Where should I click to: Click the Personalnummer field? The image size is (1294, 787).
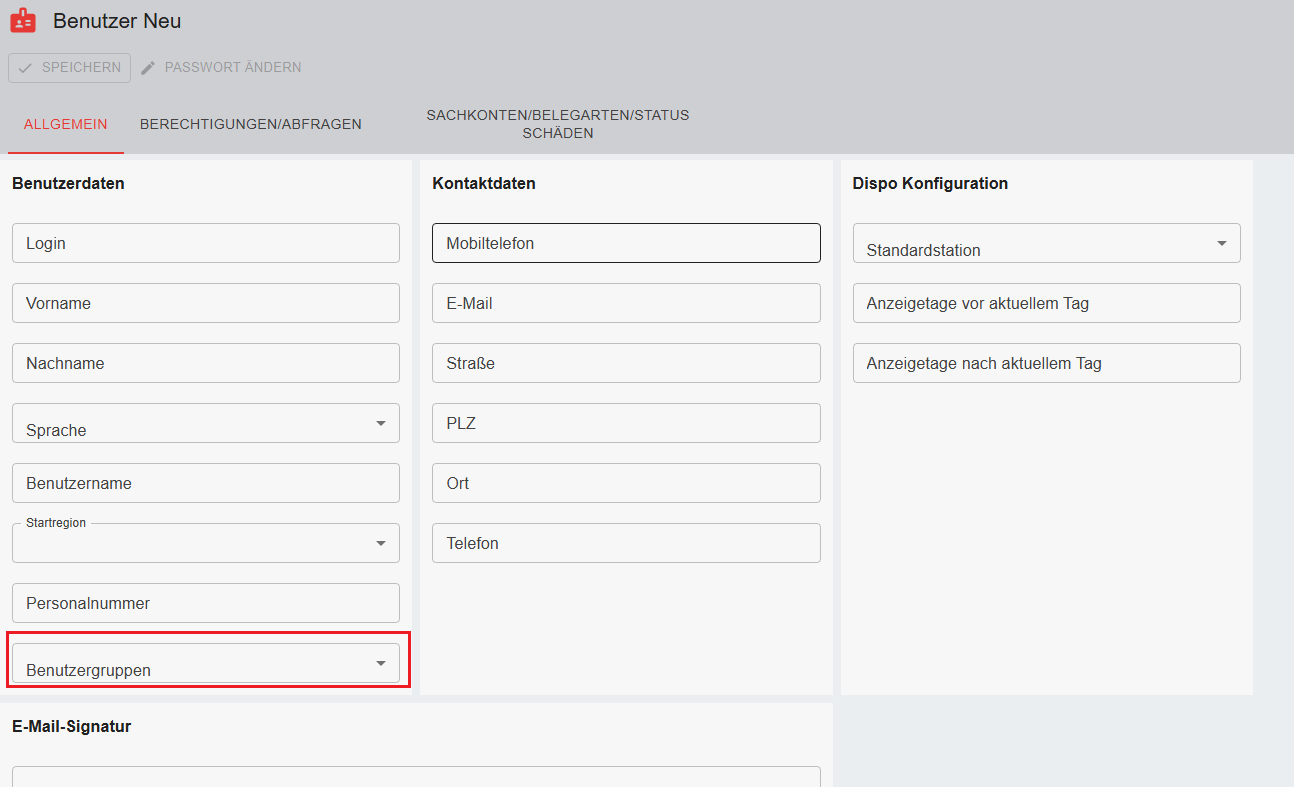[x=205, y=603]
